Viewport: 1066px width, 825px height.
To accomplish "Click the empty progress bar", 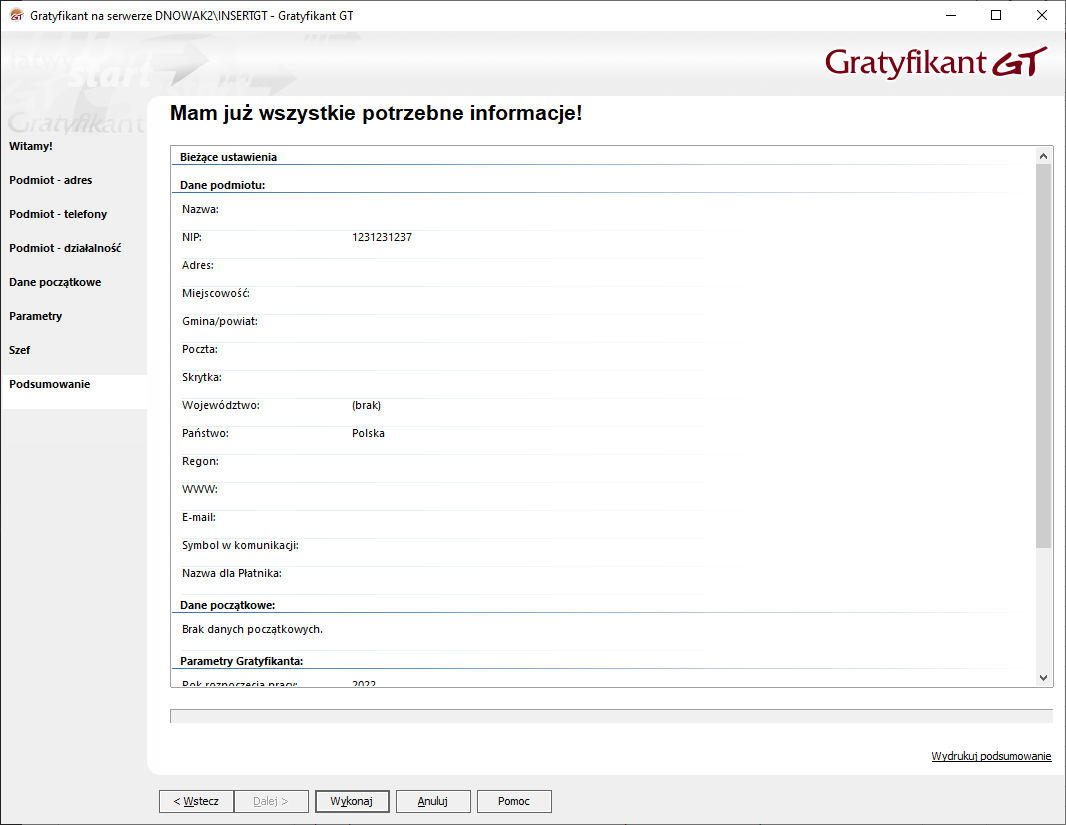I will point(611,716).
